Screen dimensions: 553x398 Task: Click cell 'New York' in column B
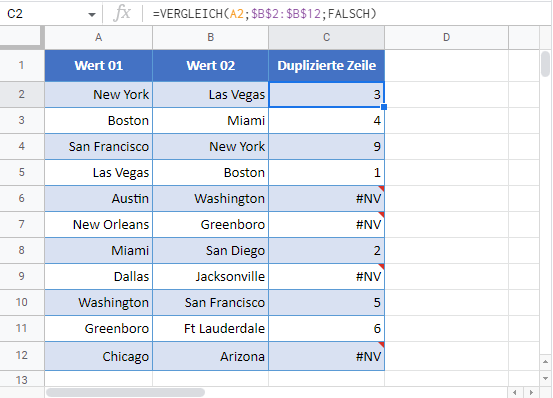pos(211,146)
